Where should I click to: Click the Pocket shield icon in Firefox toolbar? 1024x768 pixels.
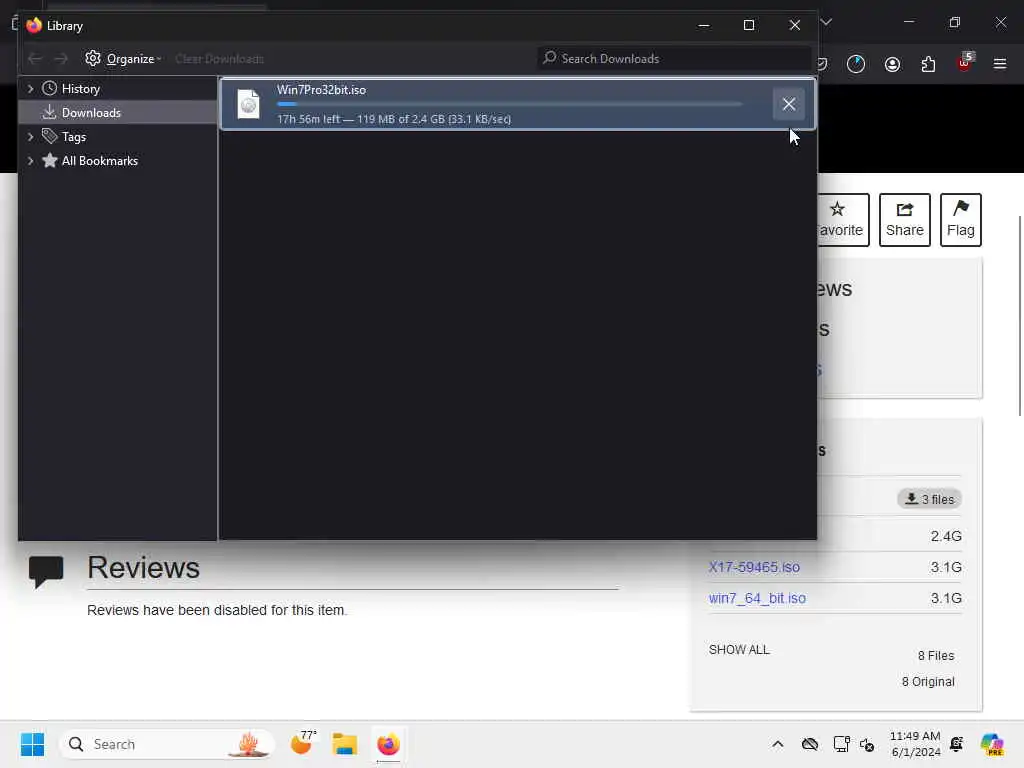[822, 64]
